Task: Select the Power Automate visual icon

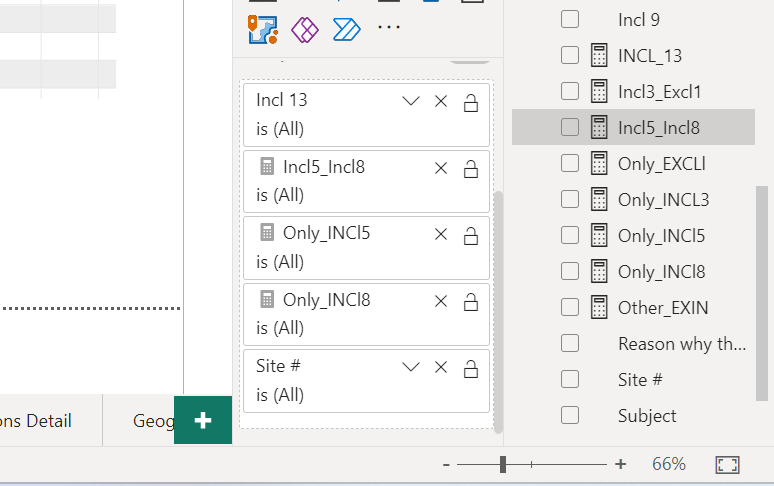Action: (x=347, y=30)
